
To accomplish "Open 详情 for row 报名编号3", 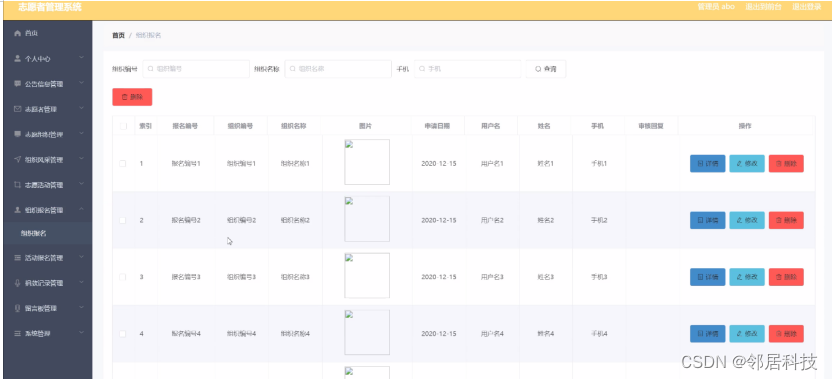I will [707, 277].
